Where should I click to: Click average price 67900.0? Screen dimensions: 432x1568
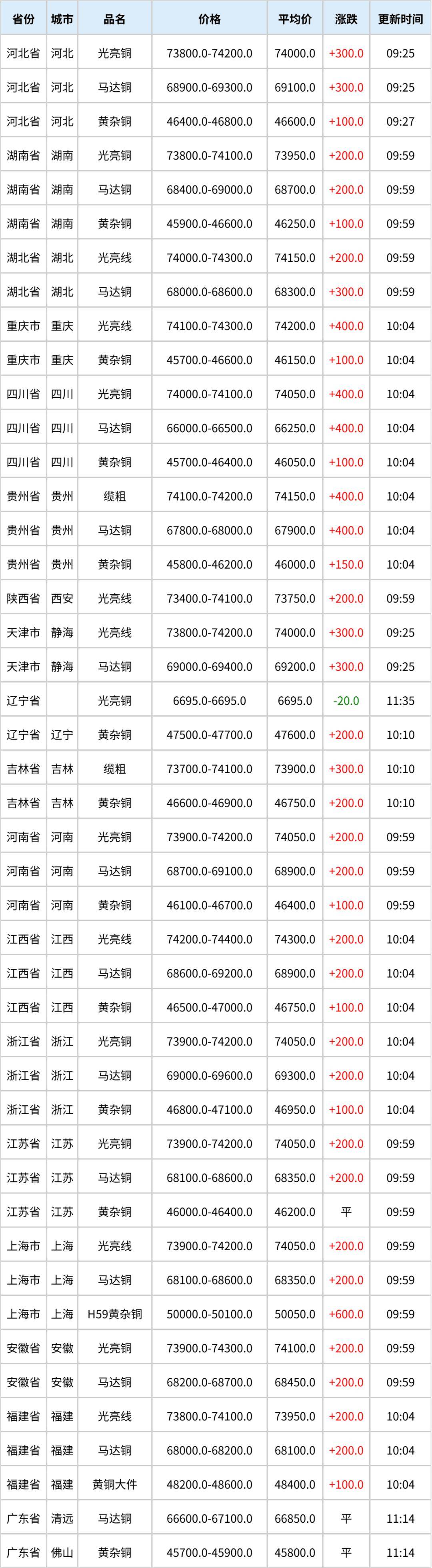coord(295,531)
